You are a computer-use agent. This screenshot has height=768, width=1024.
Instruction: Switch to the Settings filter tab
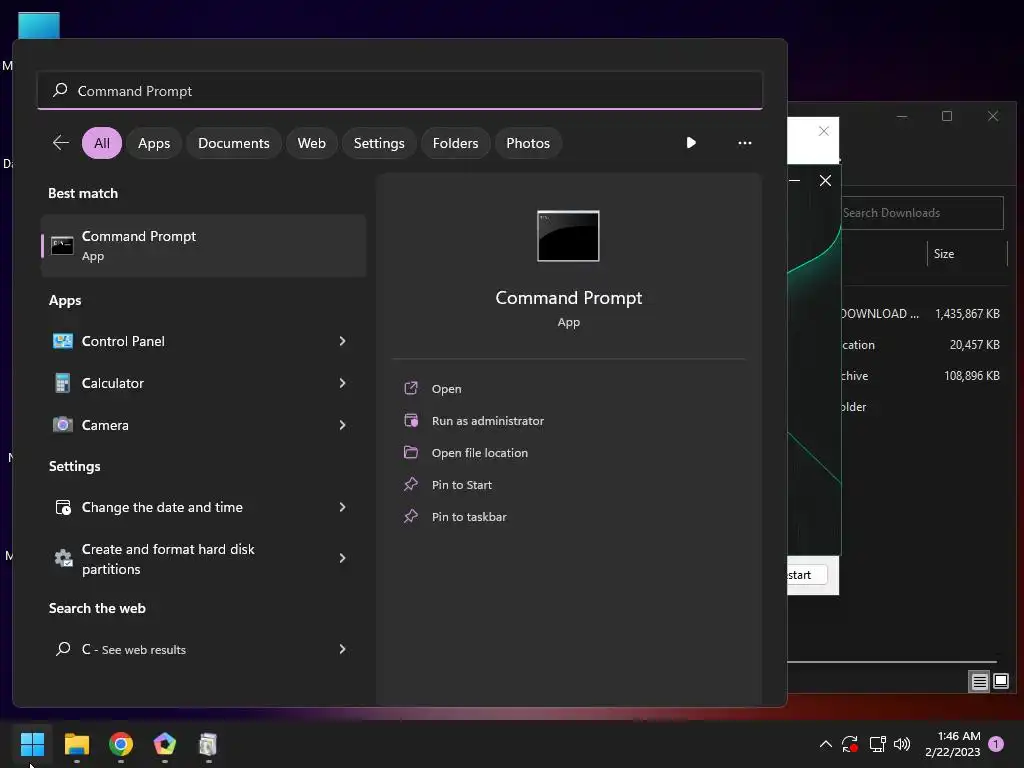(379, 143)
